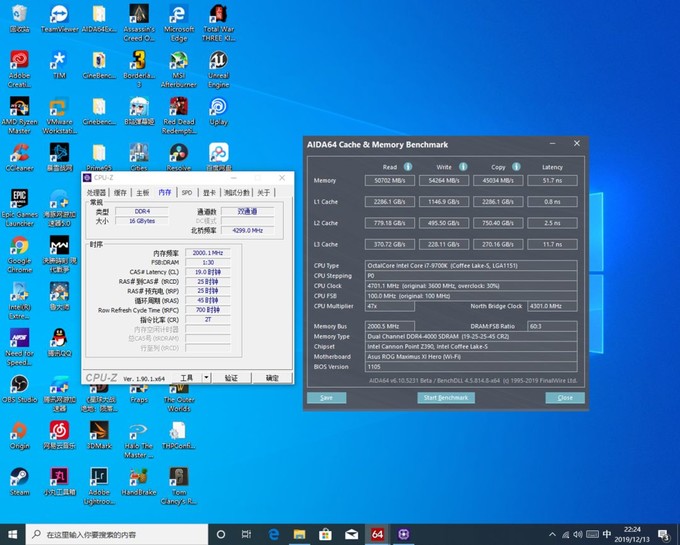Click the Memory Read value 50702 MB/s
The width and height of the screenshot is (680, 545).
(x=389, y=180)
